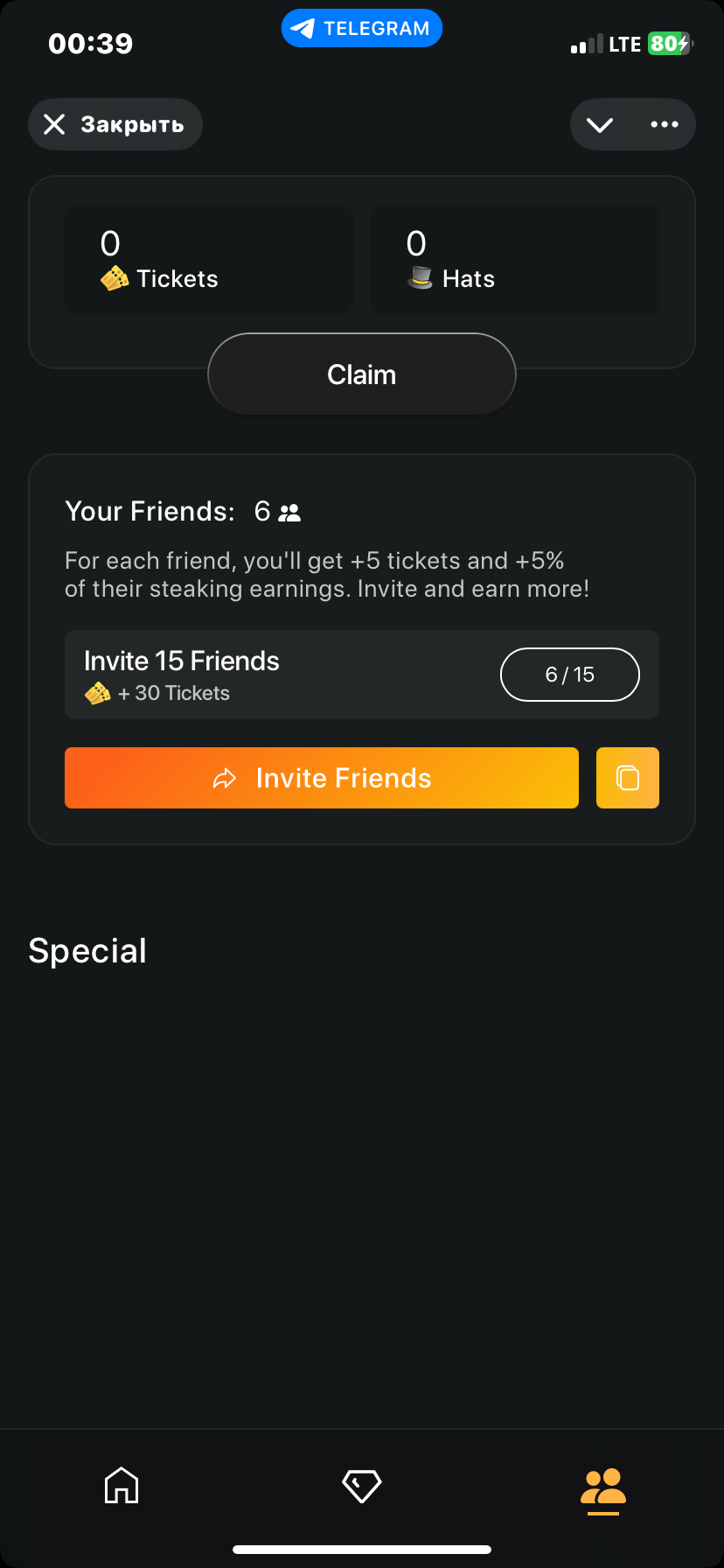Tap the 6 / 15 progress pill

pyautogui.click(x=570, y=675)
